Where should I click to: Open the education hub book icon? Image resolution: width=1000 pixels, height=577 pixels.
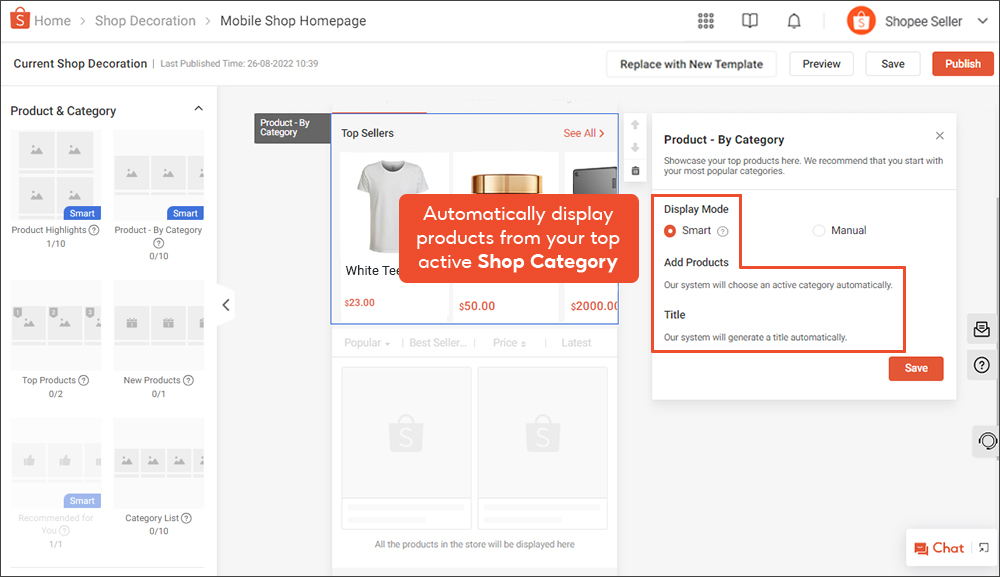pos(749,20)
